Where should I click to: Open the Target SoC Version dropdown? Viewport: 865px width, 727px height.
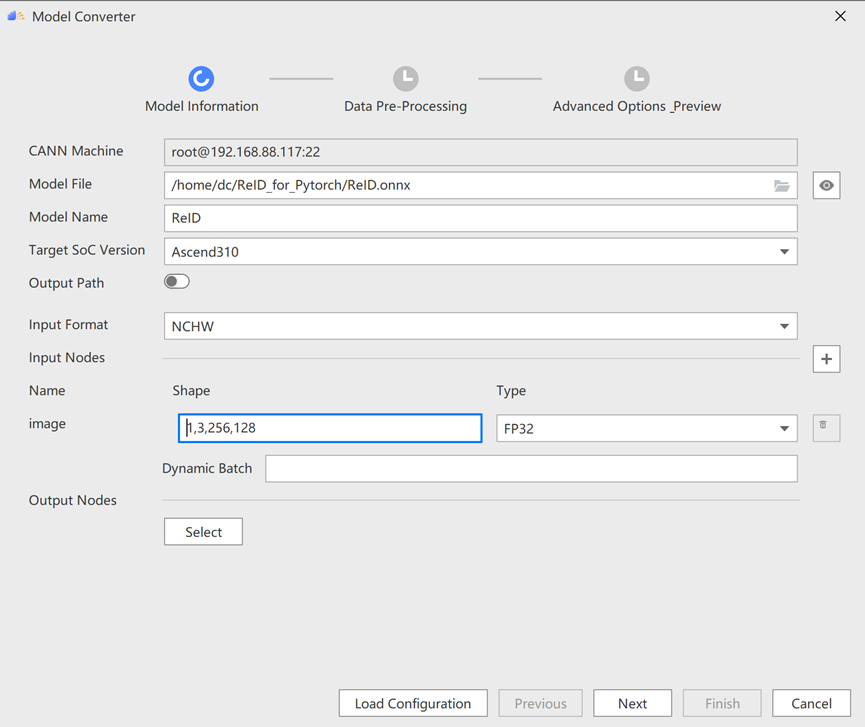(785, 251)
